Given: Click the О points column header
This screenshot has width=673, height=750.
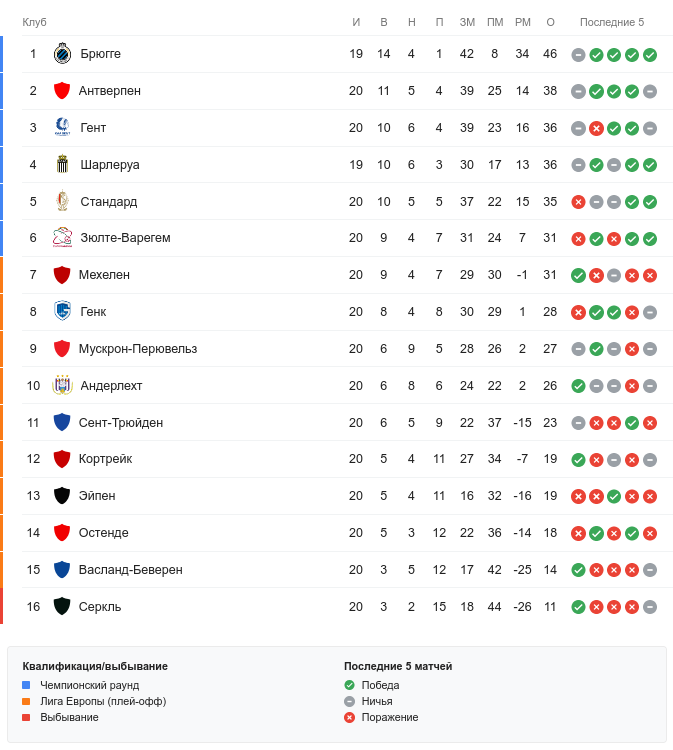Looking at the screenshot, I should [550, 22].
